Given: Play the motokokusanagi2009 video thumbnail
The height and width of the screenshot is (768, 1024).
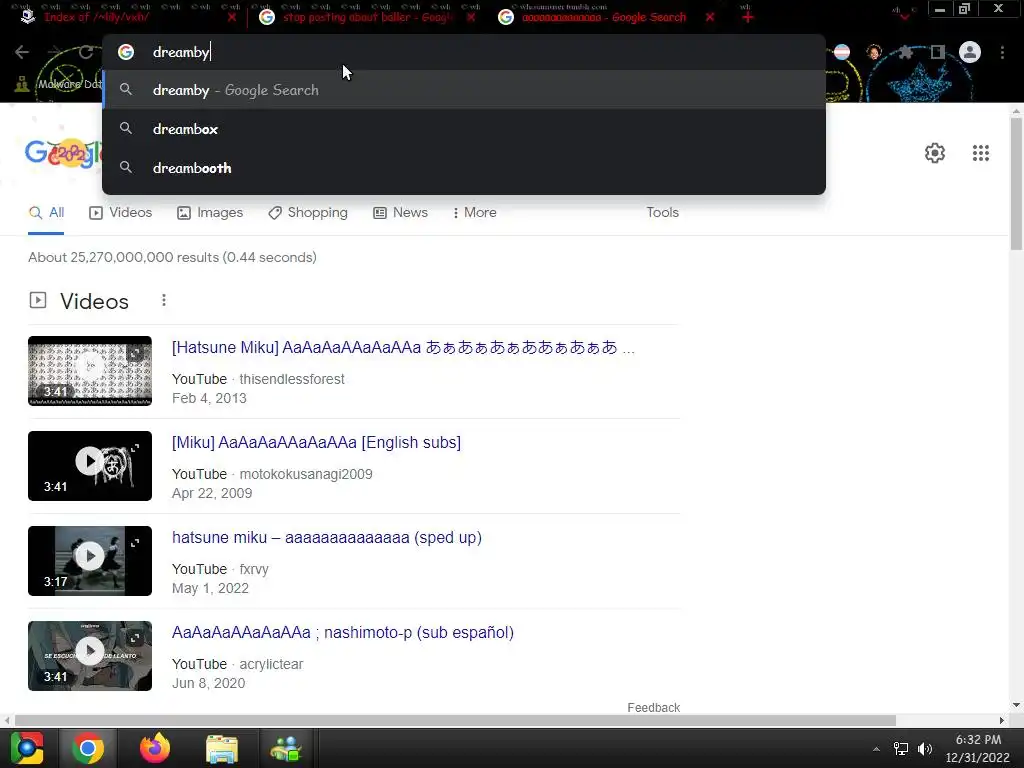Looking at the screenshot, I should 90,466.
